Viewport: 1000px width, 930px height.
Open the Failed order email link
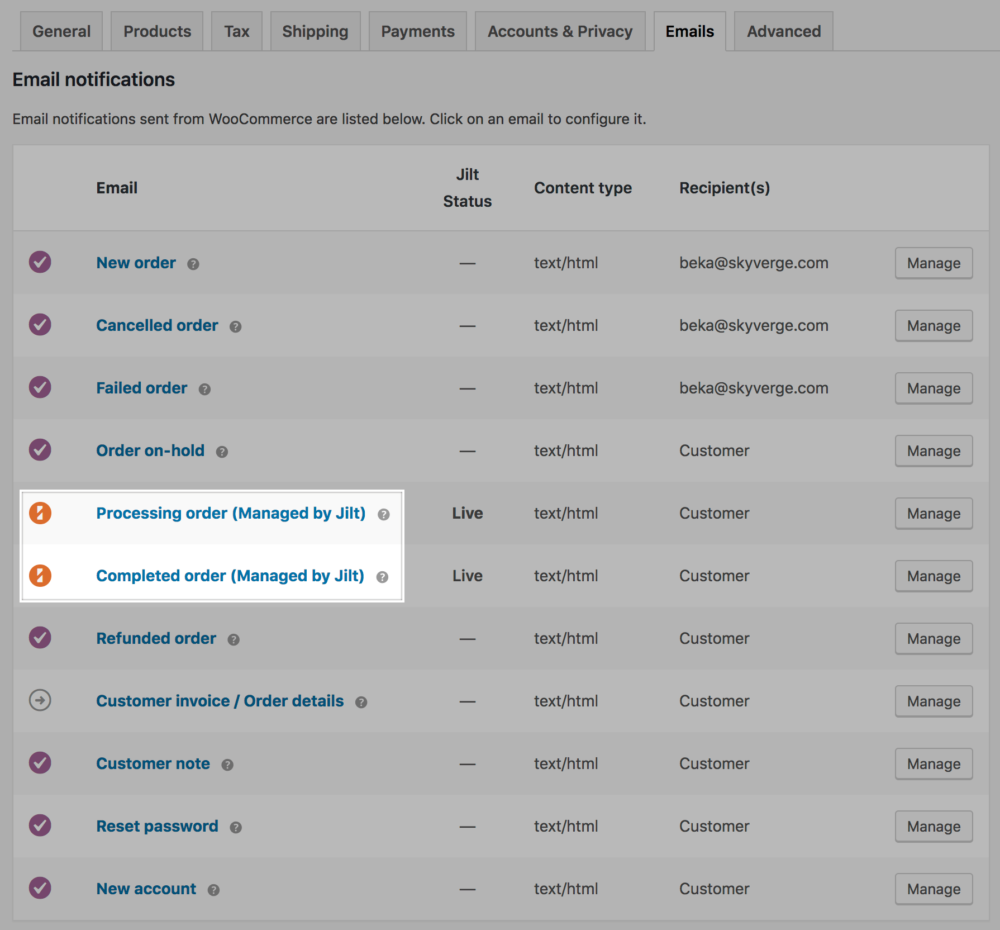pyautogui.click(x=142, y=388)
